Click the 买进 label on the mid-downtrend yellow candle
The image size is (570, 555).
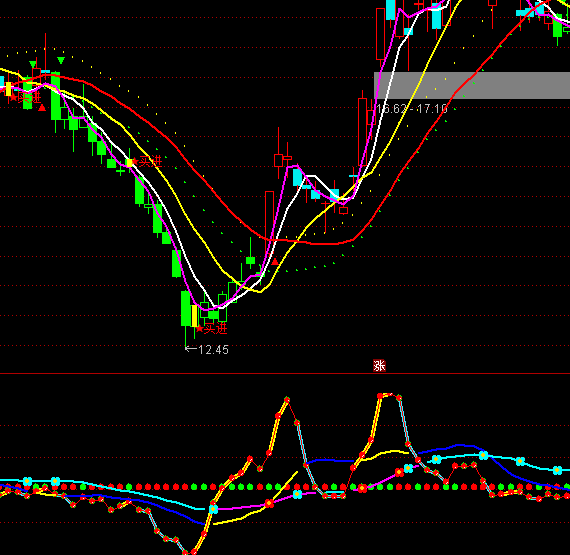150,161
